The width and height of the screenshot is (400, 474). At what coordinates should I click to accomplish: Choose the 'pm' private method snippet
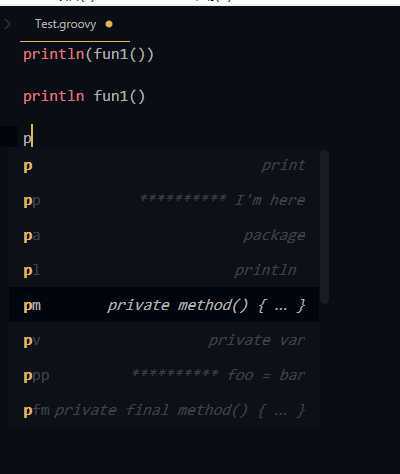pyautogui.click(x=164, y=306)
